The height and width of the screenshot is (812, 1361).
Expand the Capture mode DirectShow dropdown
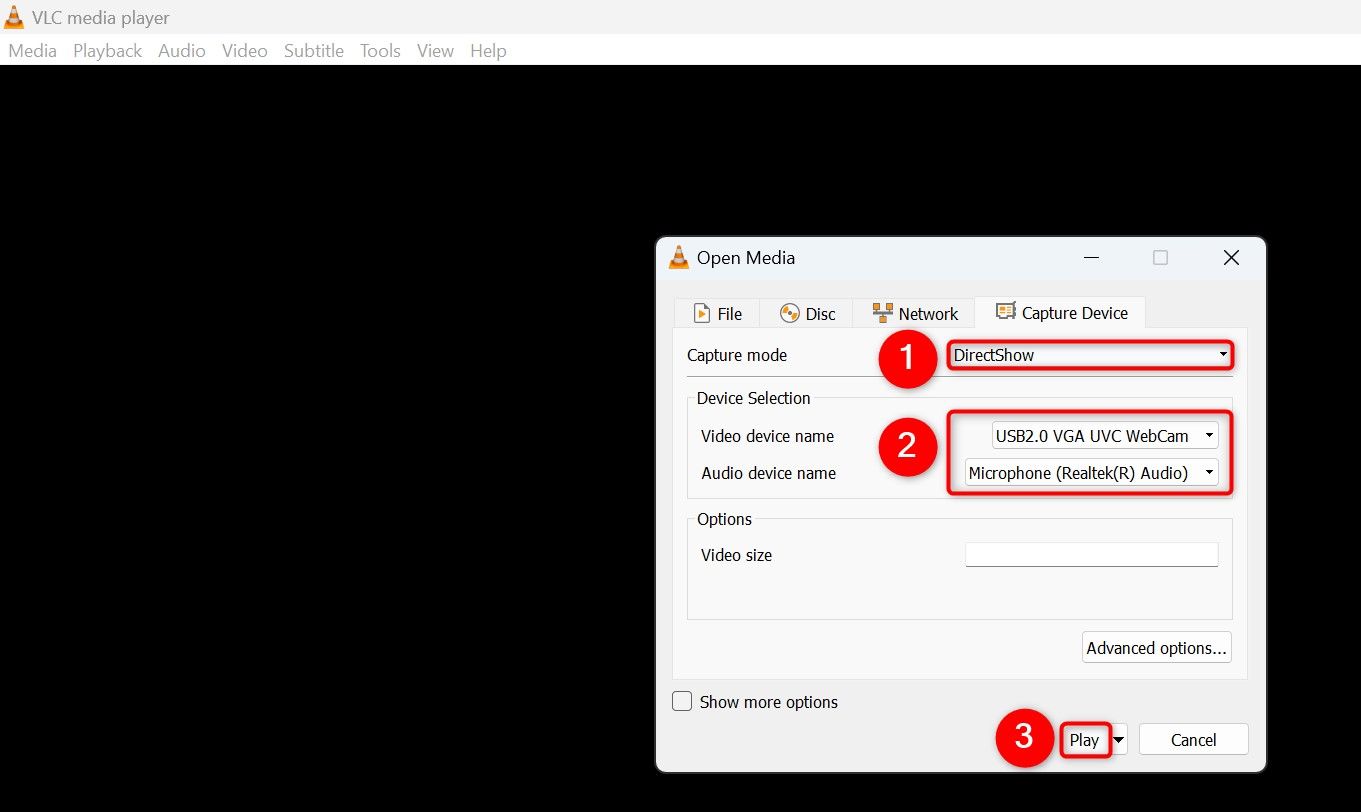point(1090,354)
